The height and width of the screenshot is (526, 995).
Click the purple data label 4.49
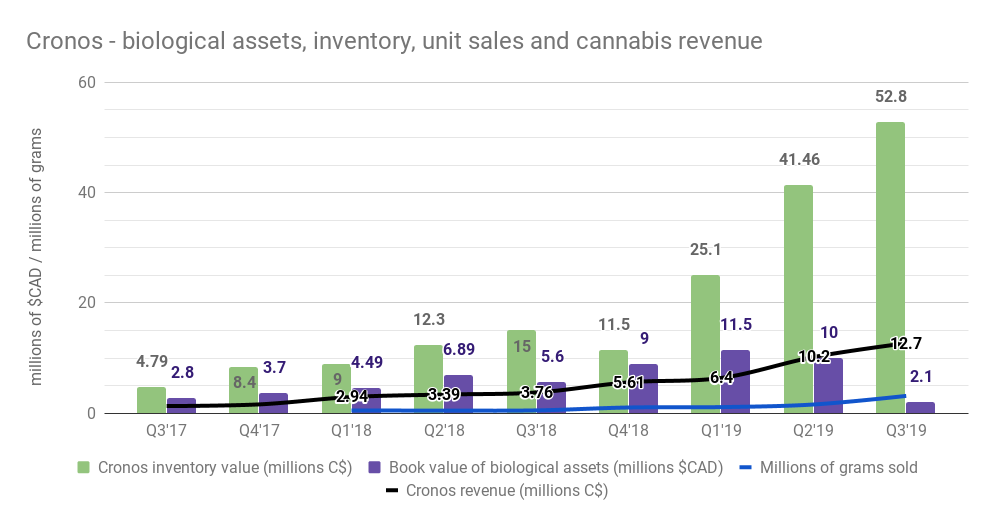[x=367, y=362]
